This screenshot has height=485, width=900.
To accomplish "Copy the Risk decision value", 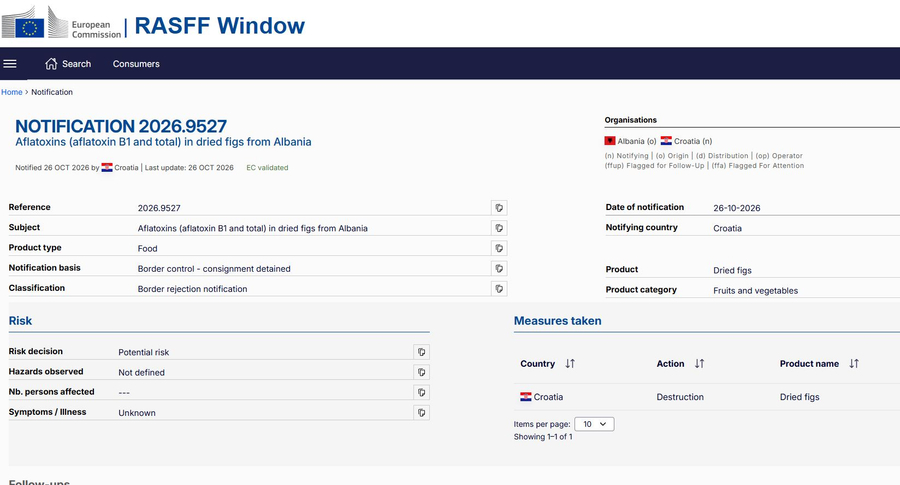I will click(421, 352).
